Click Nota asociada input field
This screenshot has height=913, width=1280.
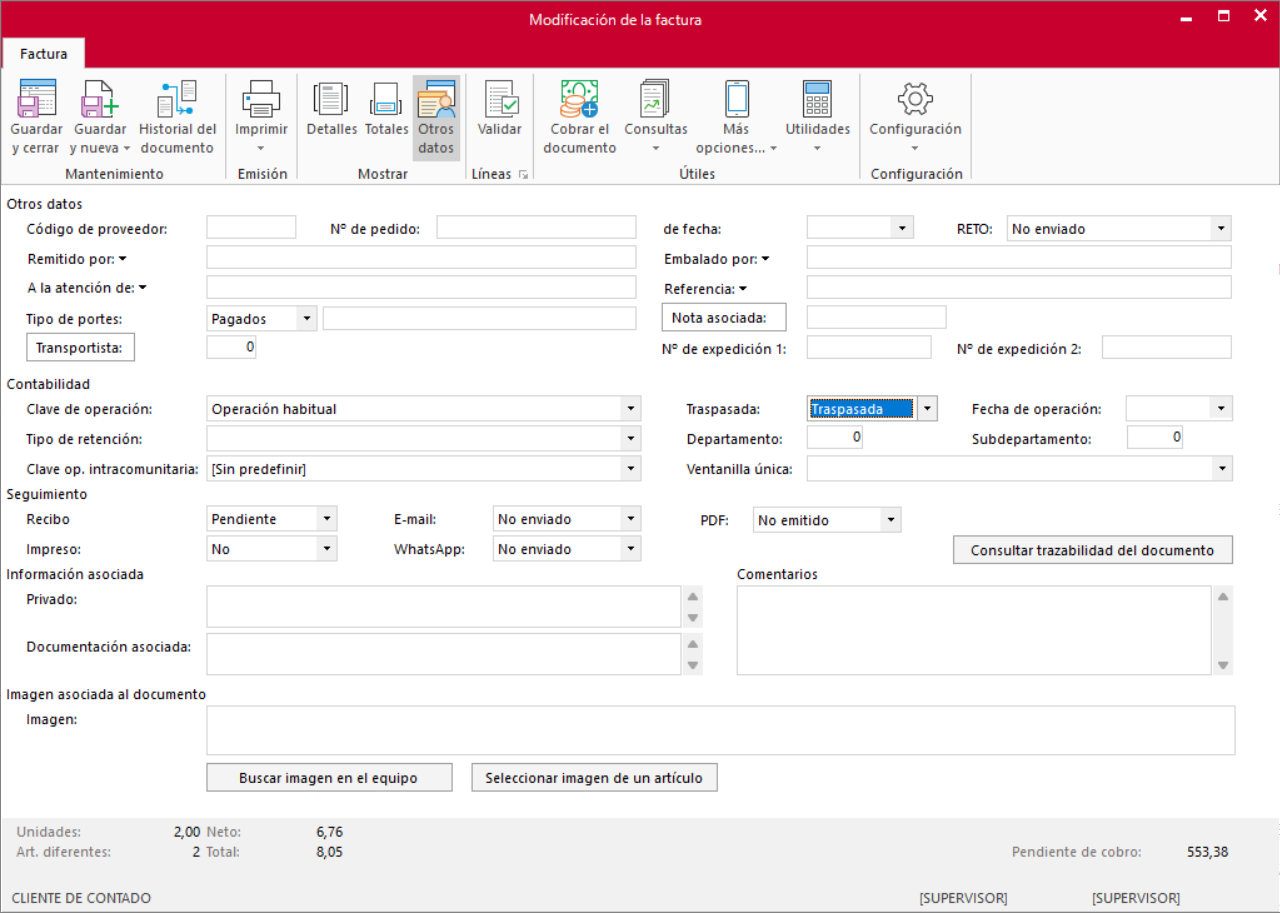tap(876, 318)
